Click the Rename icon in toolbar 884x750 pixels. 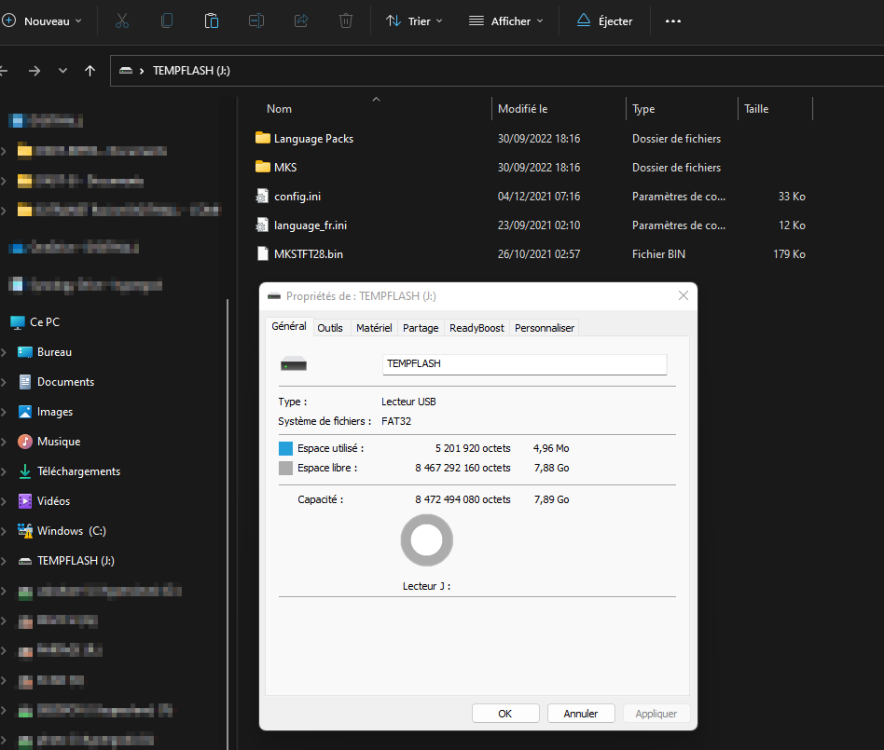[256, 21]
